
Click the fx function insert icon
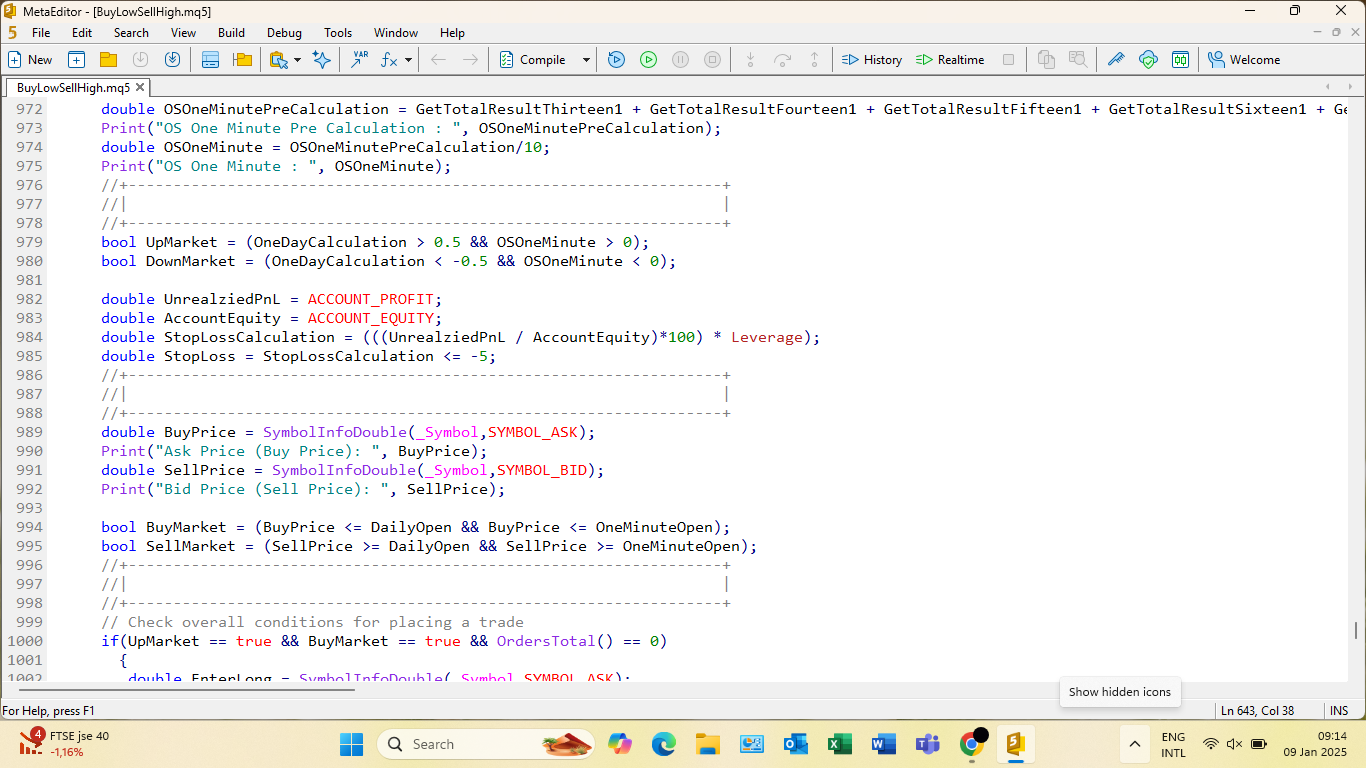click(389, 60)
